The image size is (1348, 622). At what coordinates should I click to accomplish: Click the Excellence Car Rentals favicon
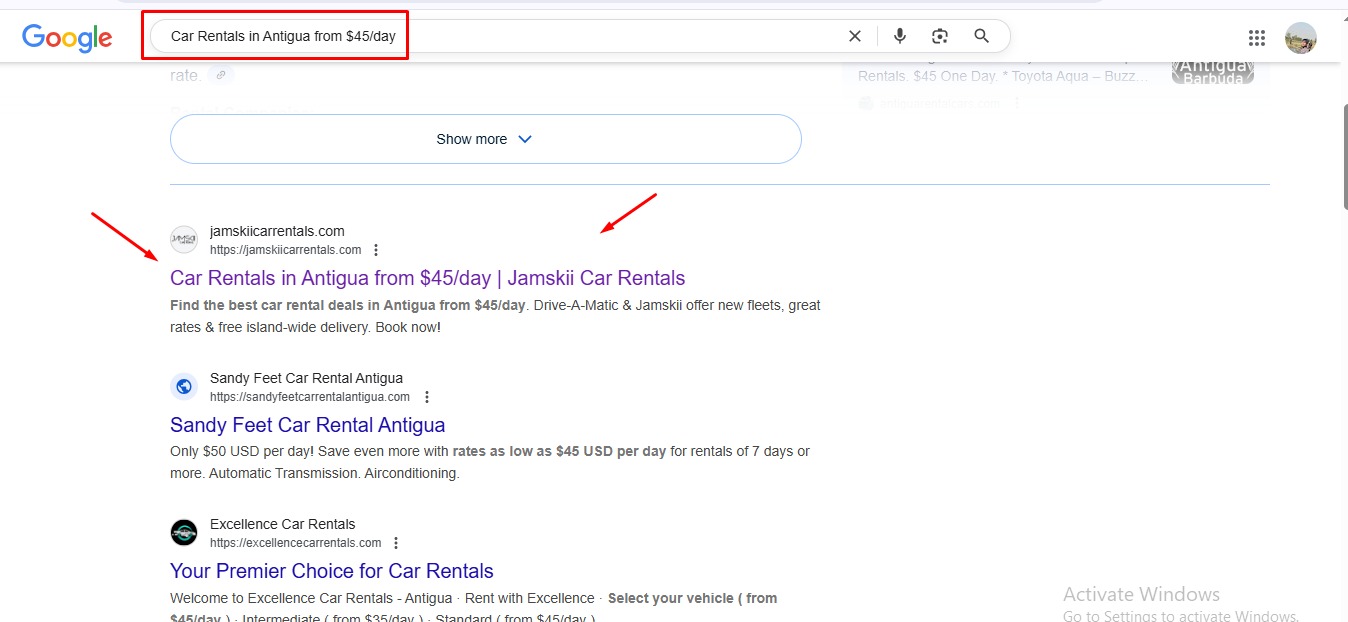click(x=184, y=533)
